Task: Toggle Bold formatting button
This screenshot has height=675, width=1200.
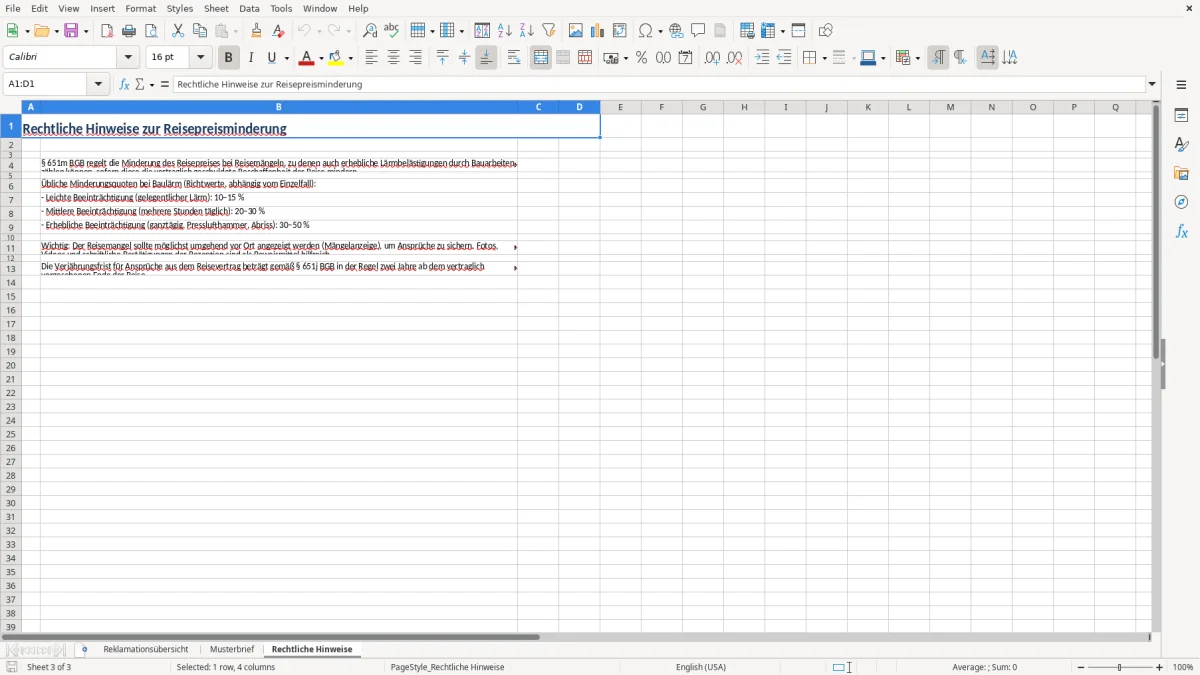Action: 229,58
